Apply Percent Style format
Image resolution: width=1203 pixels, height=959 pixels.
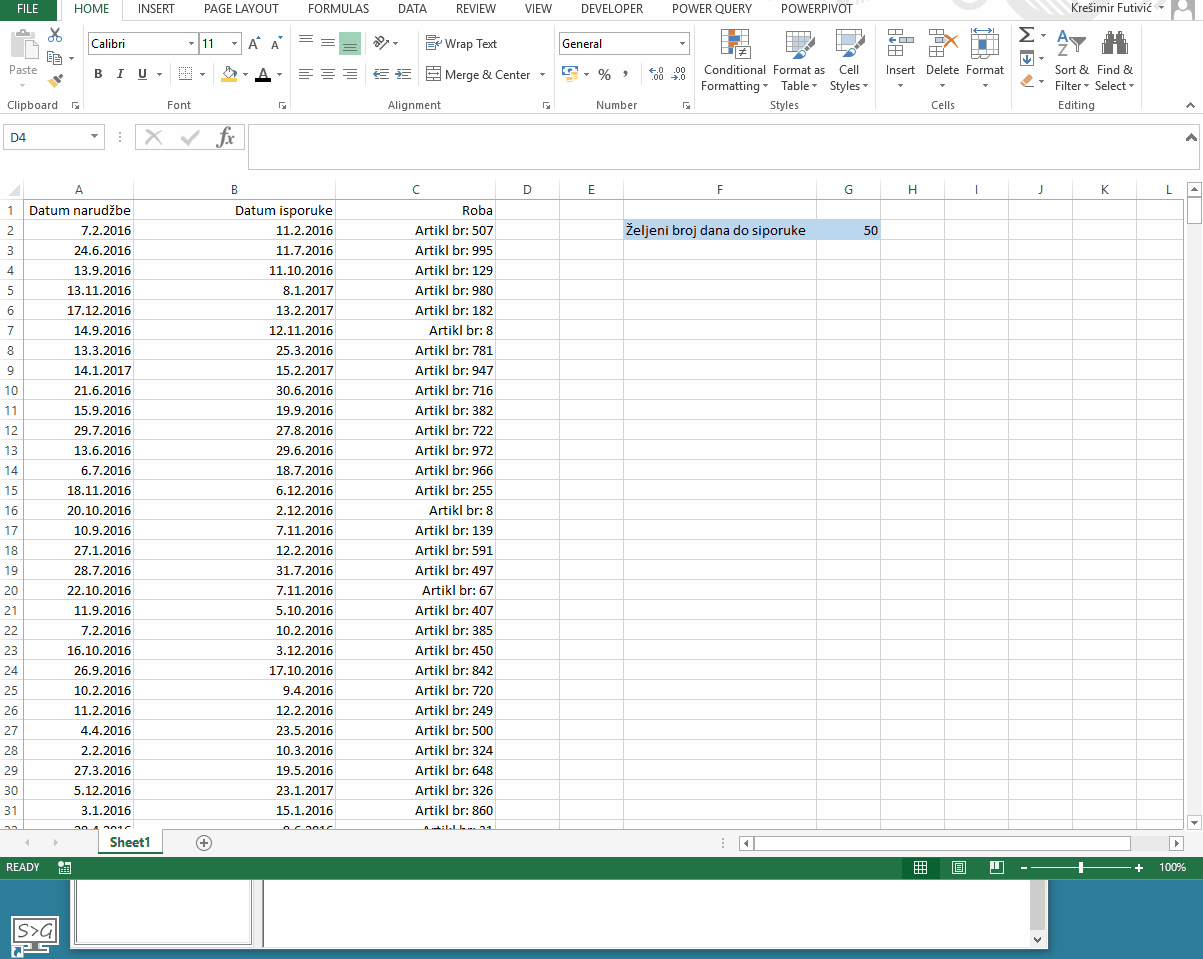(x=604, y=74)
